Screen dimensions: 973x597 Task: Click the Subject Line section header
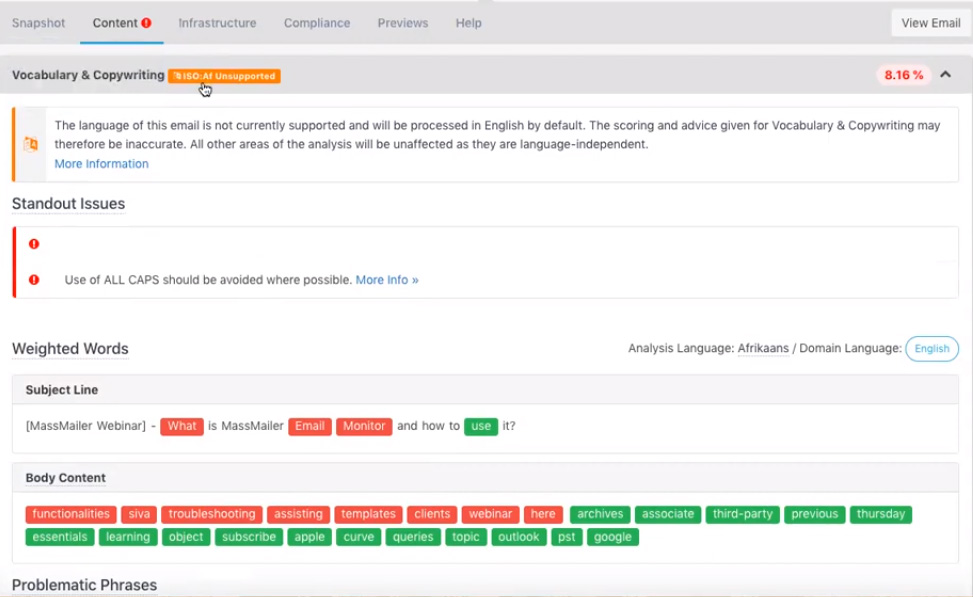click(485, 390)
